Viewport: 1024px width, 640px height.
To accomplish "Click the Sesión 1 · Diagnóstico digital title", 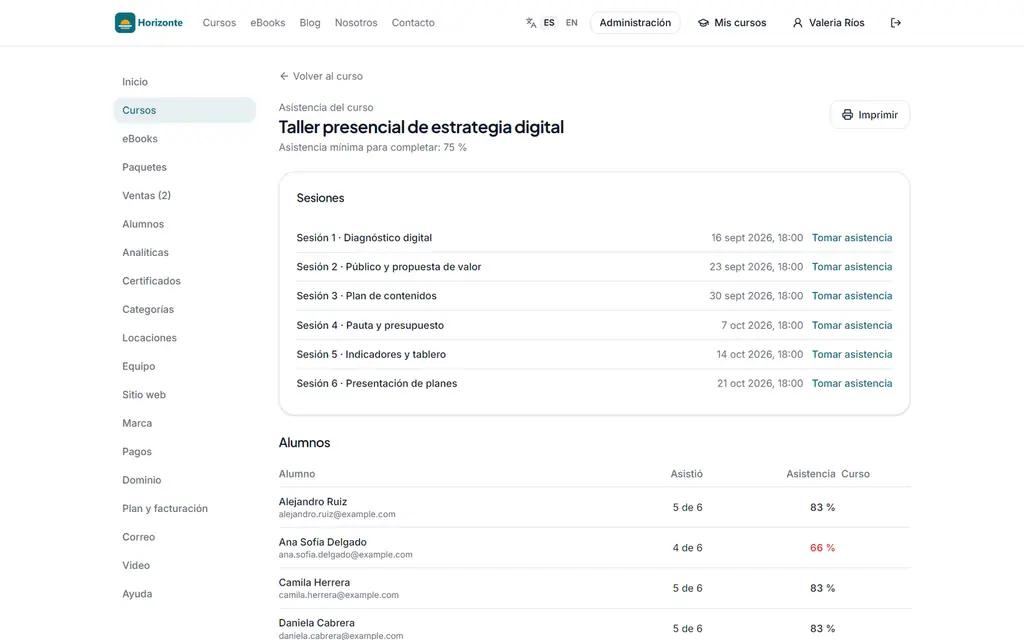I will coord(364,238).
